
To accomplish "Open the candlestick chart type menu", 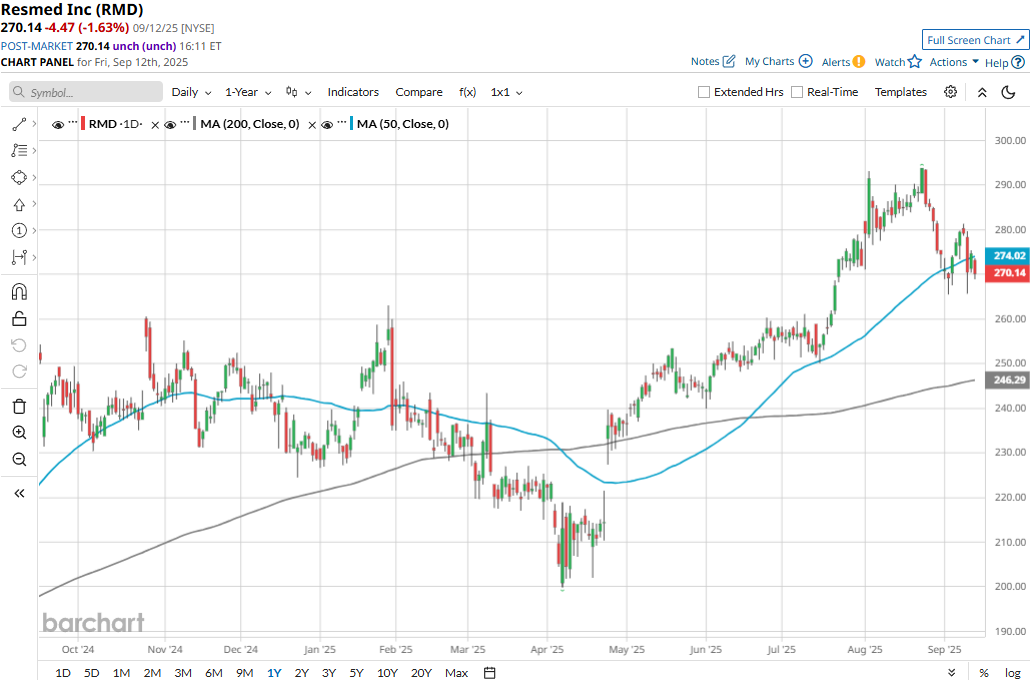I will point(298,92).
